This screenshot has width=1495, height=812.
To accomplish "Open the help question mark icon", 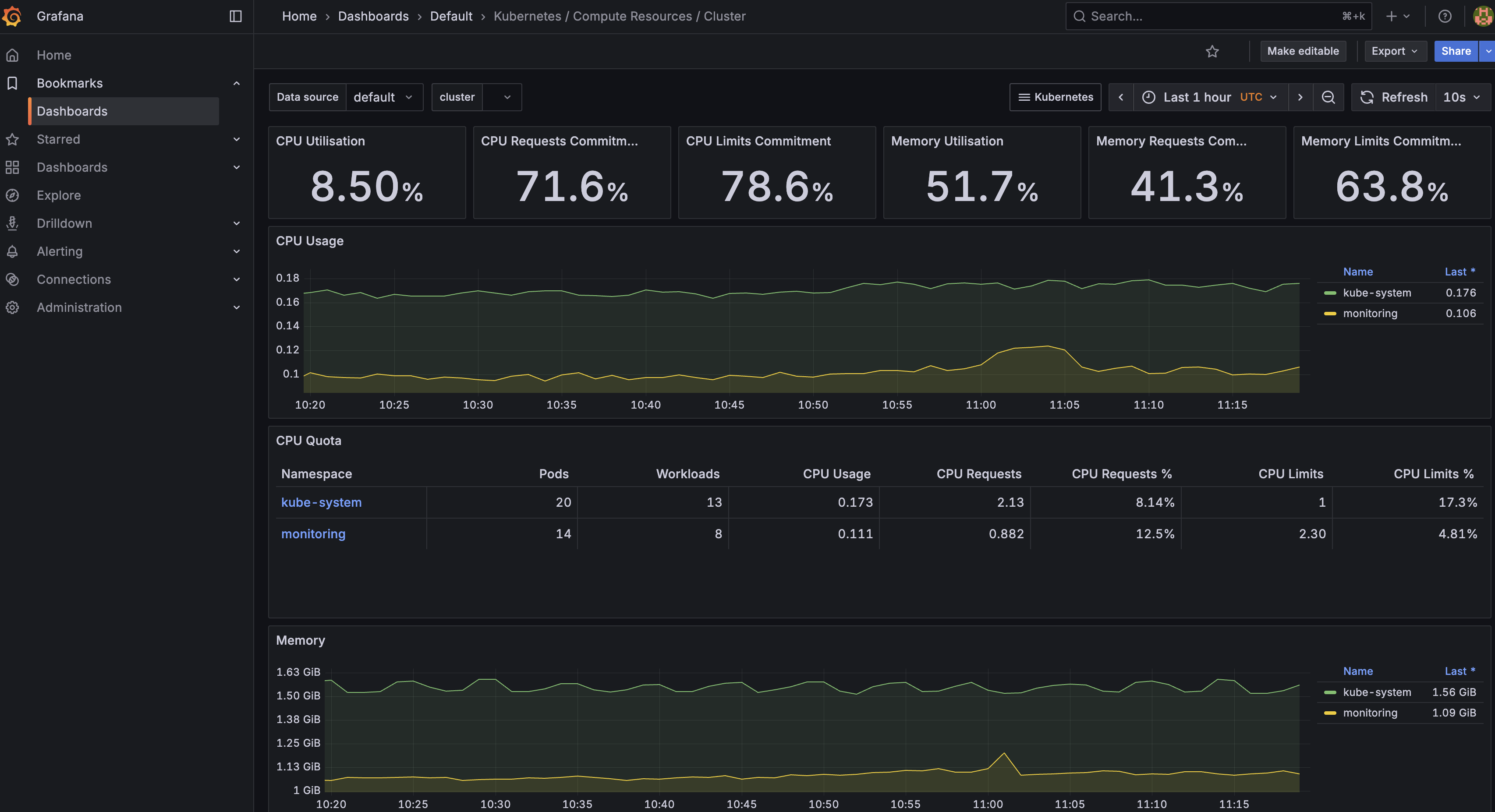I will click(x=1445, y=16).
